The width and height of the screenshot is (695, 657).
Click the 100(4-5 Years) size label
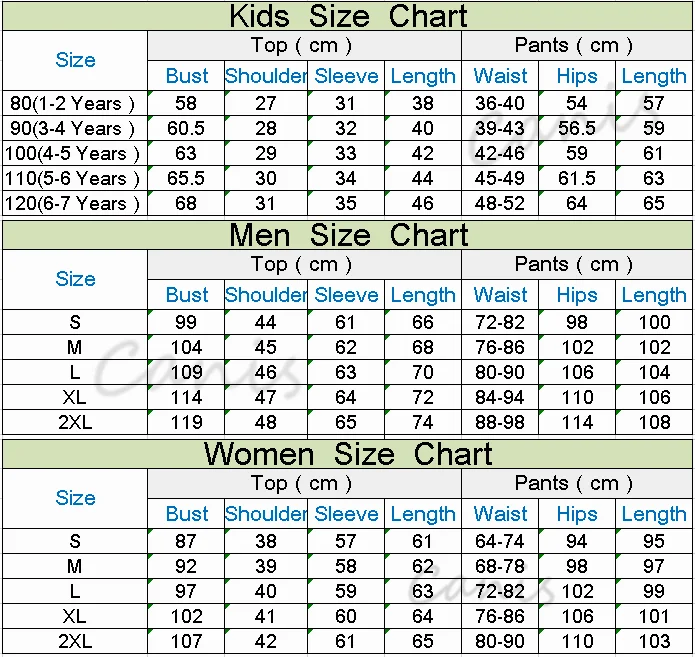73,153
